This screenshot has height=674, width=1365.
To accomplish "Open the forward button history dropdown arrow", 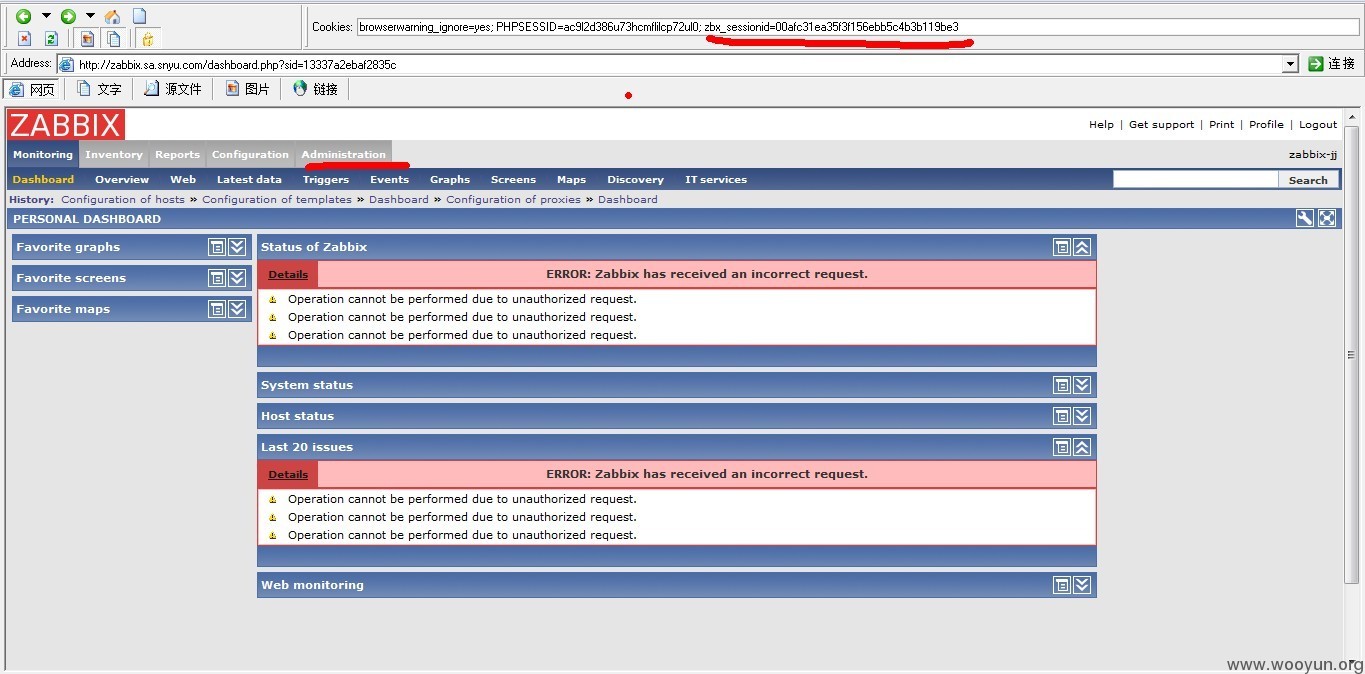I will click(90, 16).
